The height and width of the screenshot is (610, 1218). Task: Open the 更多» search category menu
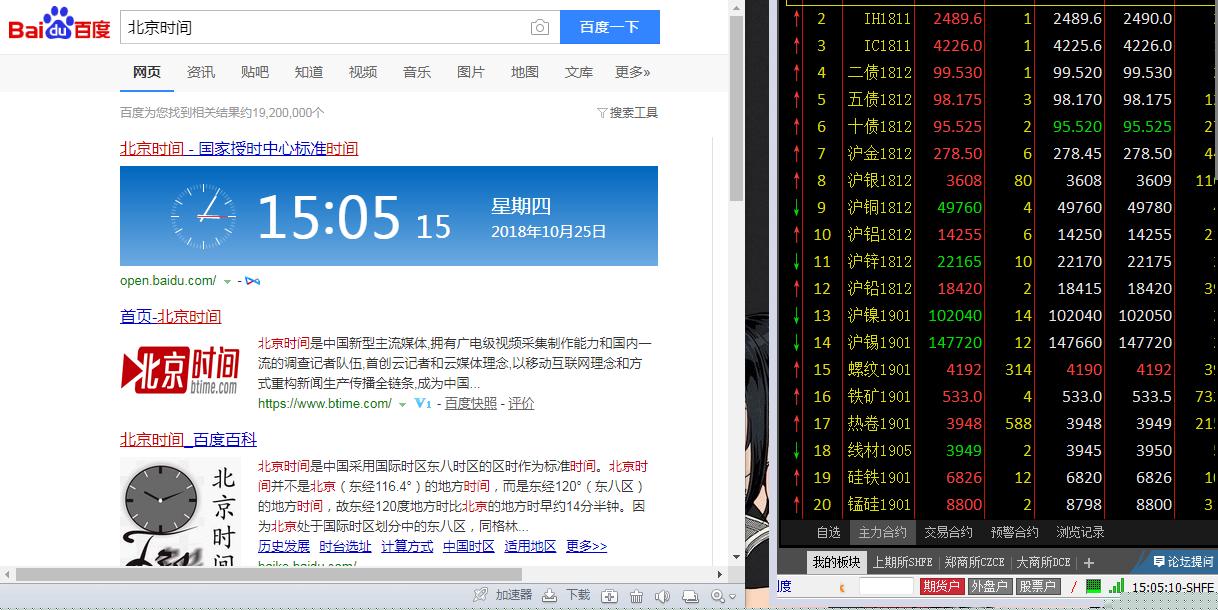point(632,72)
